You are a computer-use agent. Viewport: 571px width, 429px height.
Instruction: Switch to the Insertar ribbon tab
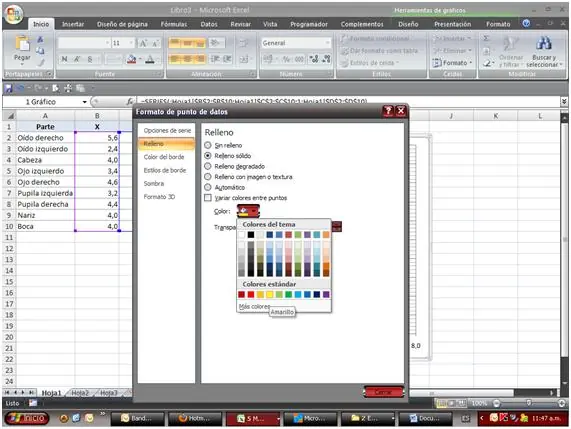point(73,24)
